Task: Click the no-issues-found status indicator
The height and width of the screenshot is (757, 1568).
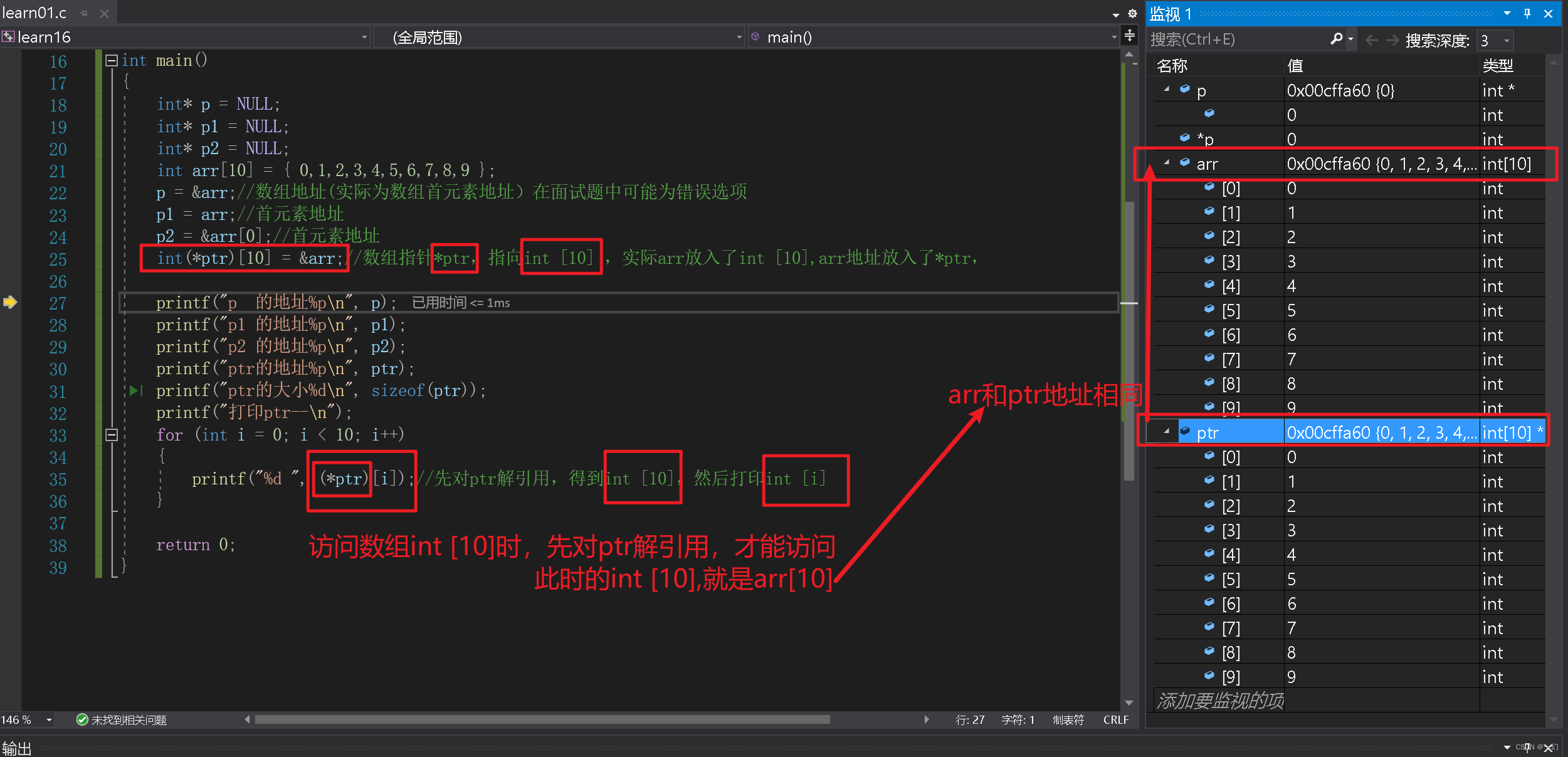Action: click(x=122, y=720)
